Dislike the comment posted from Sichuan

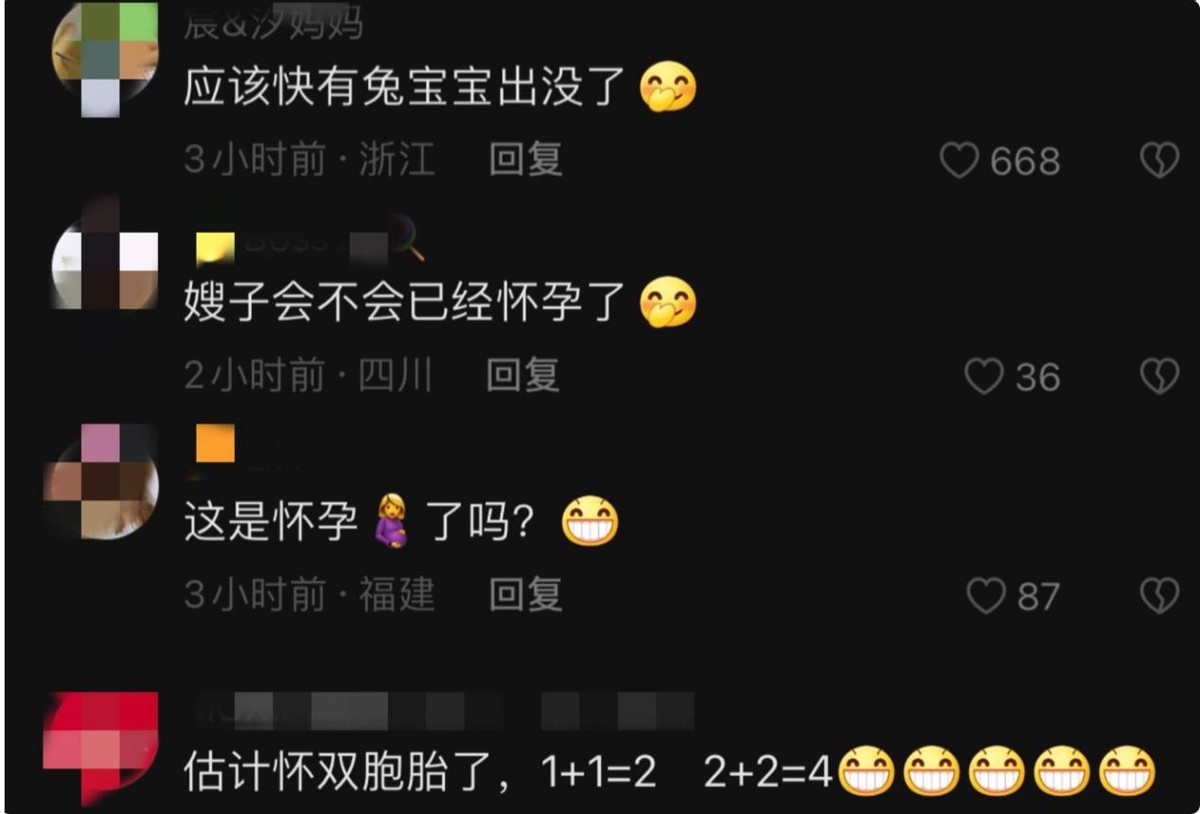click(x=1160, y=377)
